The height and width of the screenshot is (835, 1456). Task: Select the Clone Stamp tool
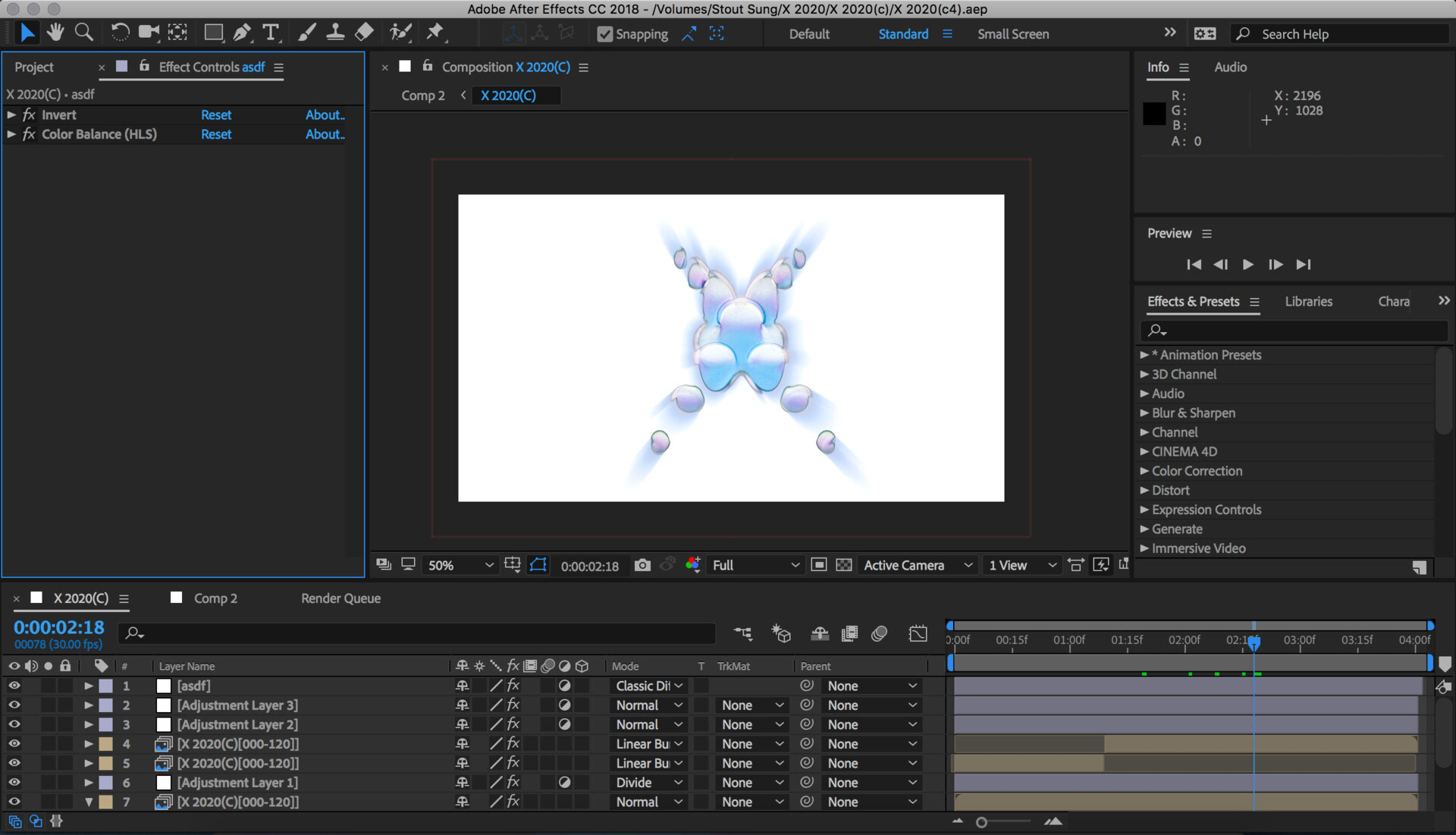[x=335, y=33]
